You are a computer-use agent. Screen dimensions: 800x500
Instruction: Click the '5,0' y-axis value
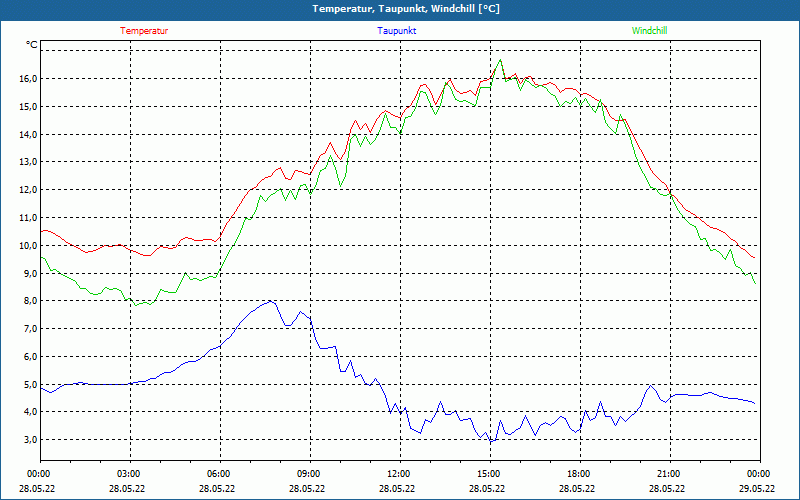(x=30, y=384)
